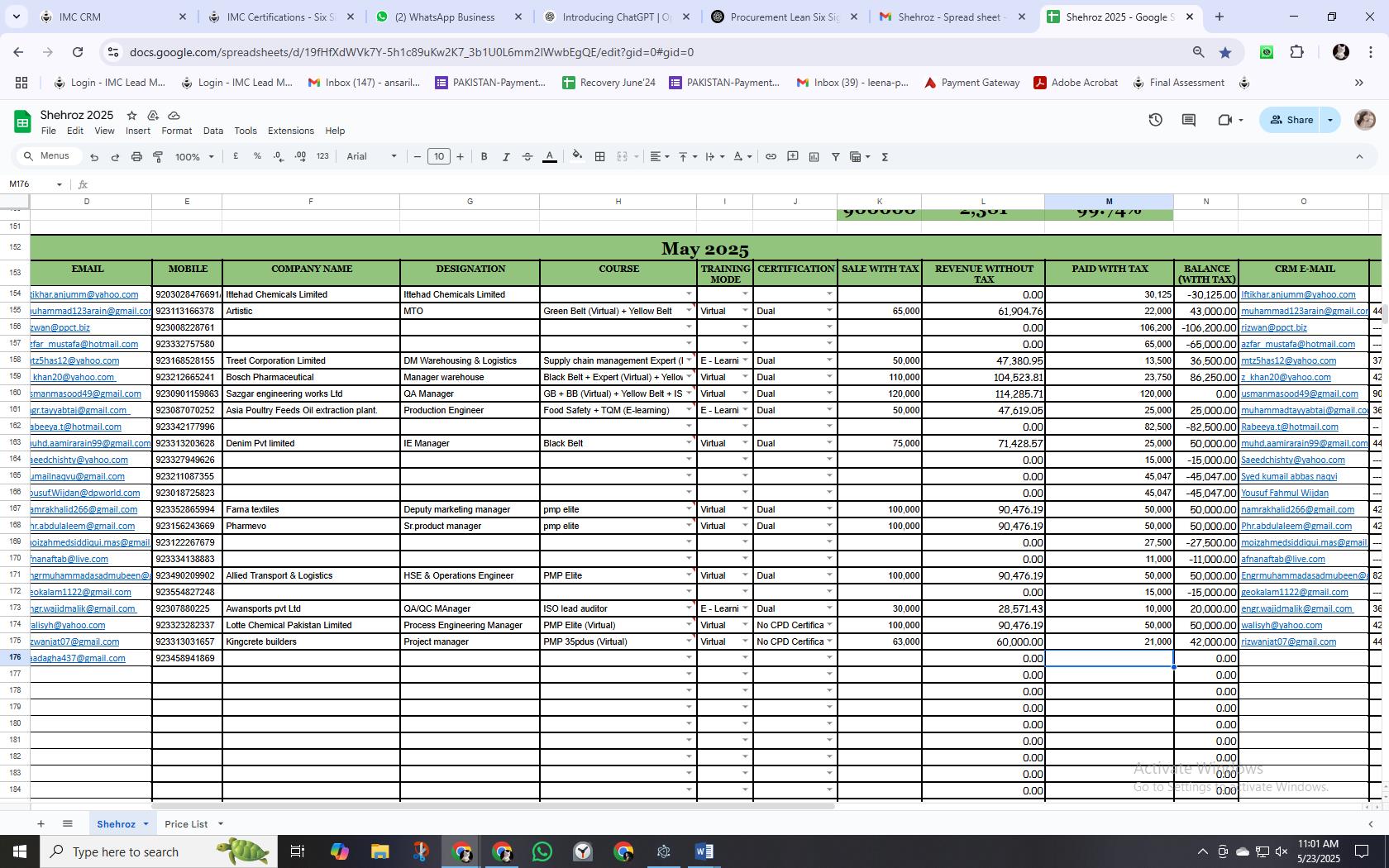Image resolution: width=1389 pixels, height=868 pixels.
Task: Bookmark this page star icon
Action: click(1225, 52)
